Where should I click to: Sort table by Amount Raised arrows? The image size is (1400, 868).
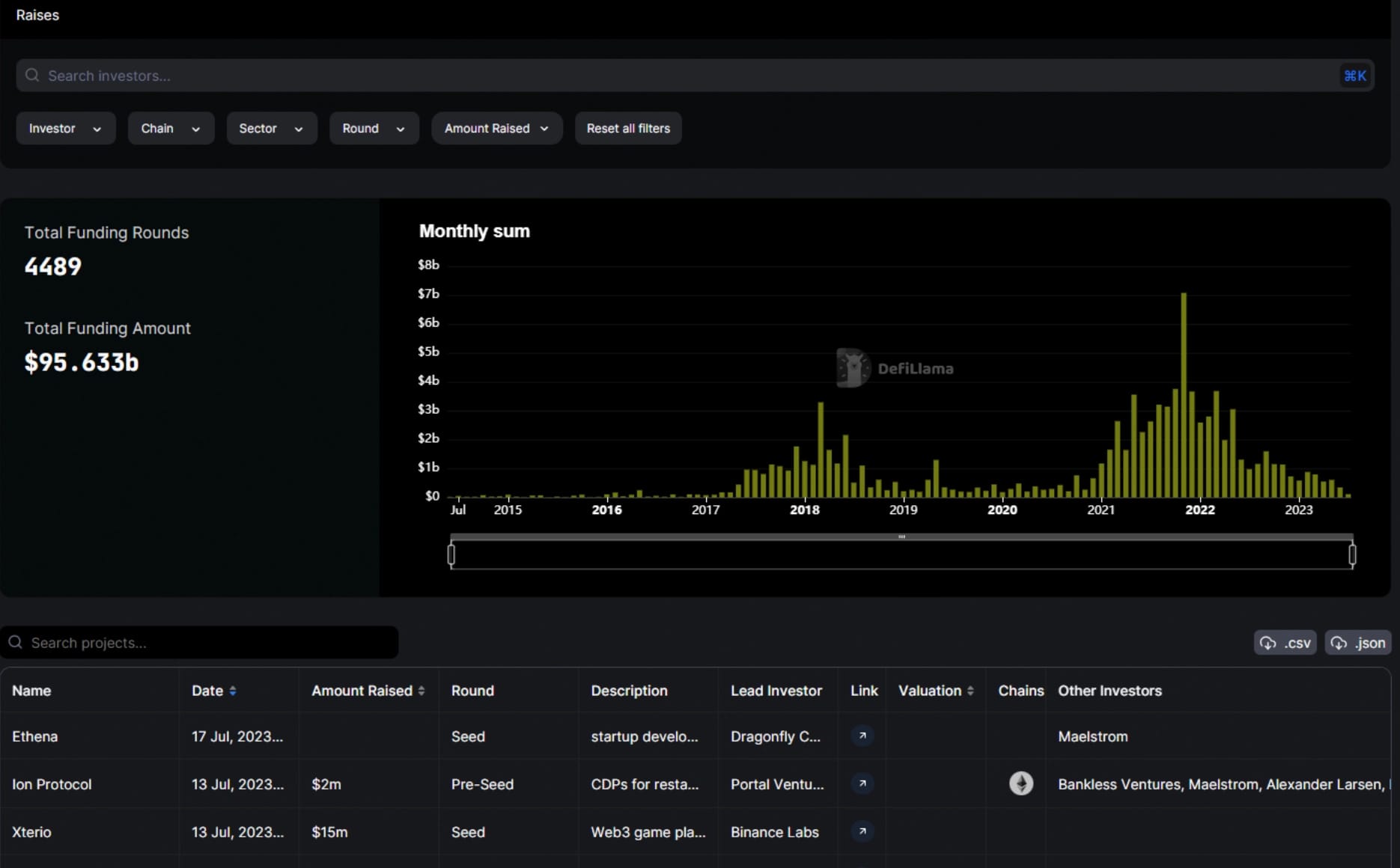421,691
